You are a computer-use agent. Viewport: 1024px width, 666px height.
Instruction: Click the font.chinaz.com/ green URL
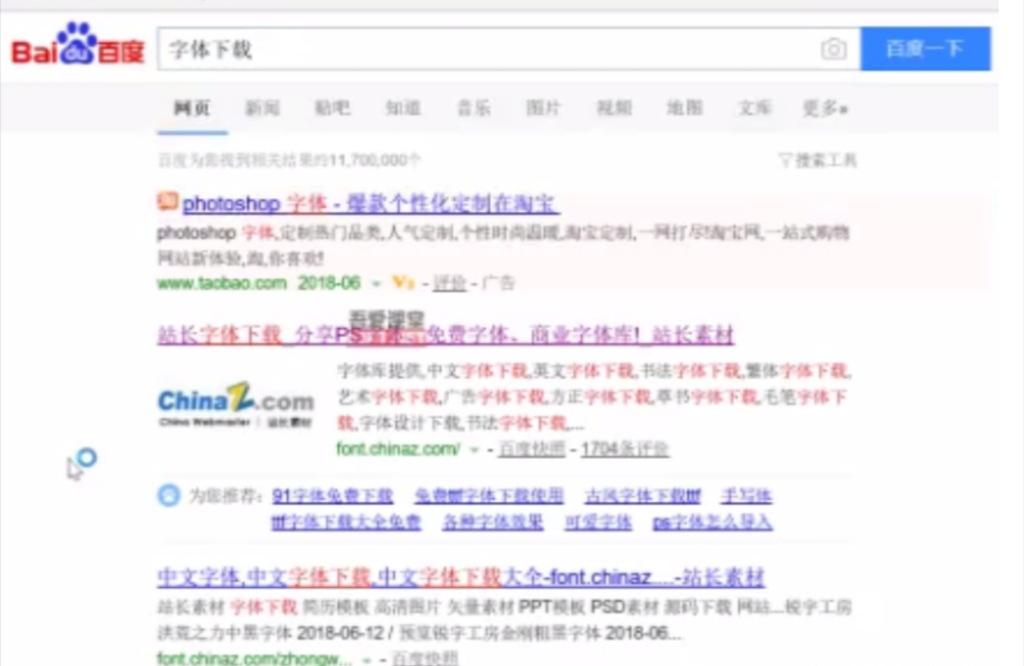(398, 449)
